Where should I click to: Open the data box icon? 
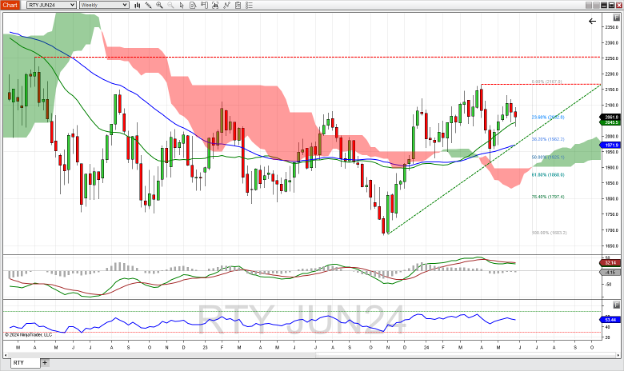point(193,5)
